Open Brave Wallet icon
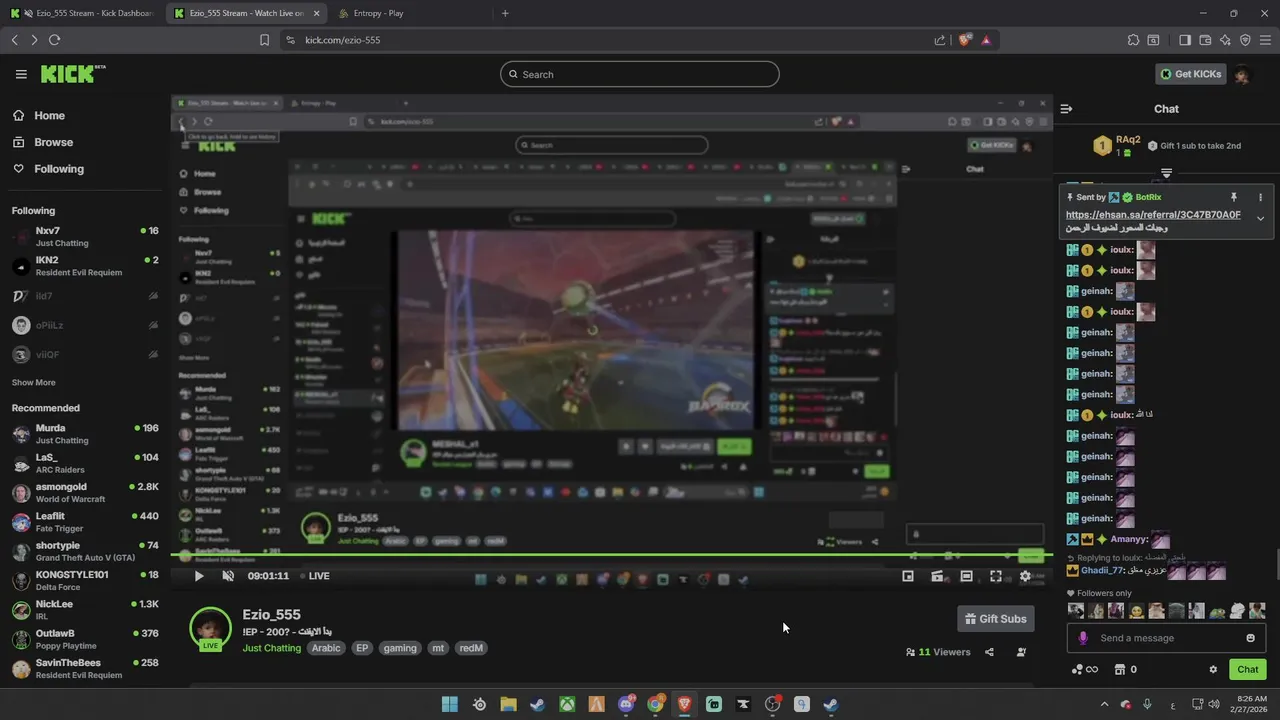The width and height of the screenshot is (1280, 720). point(1205,40)
